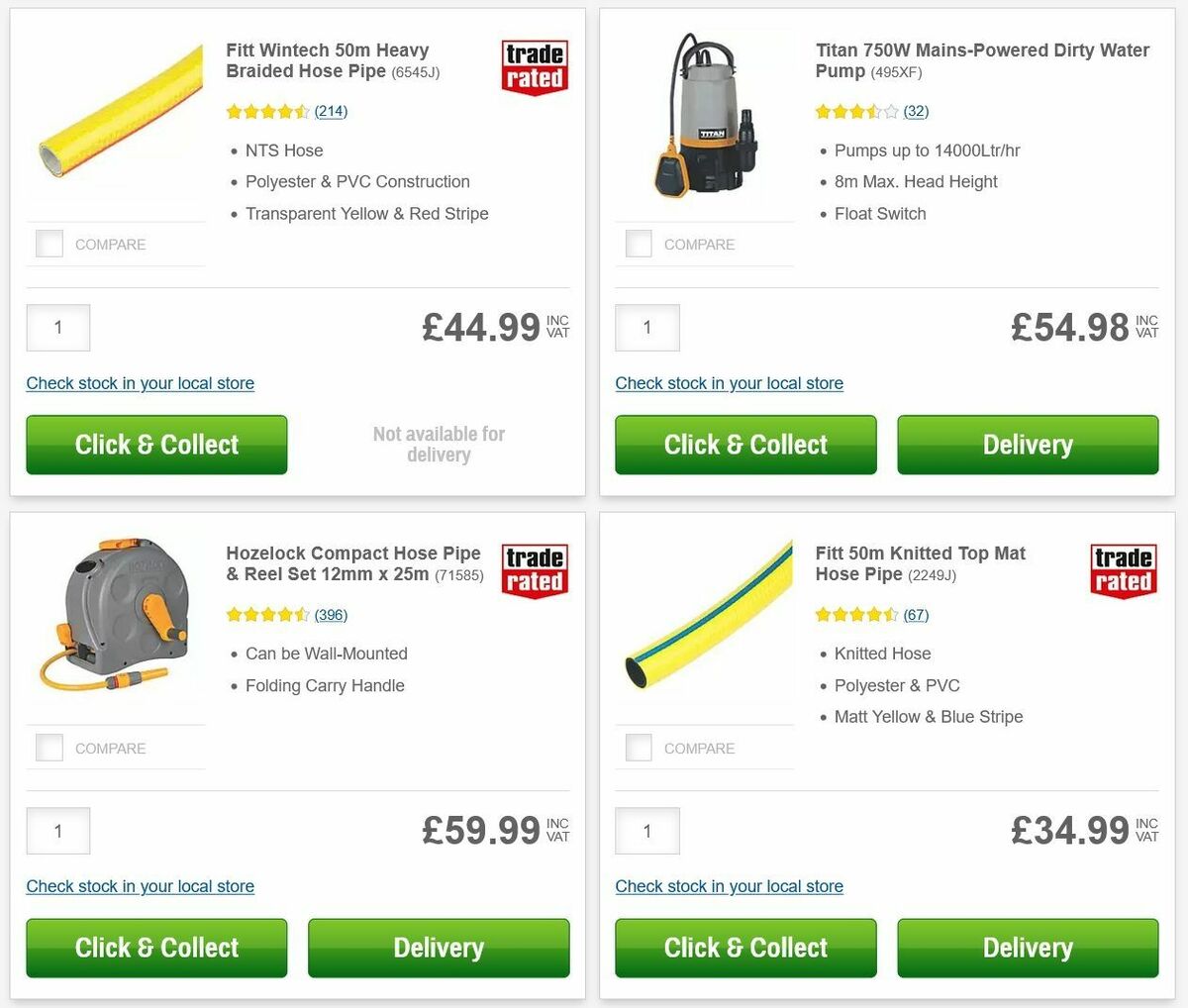Click the star rating on Fitt Wintech hose pipe
The image size is (1188, 1008).
[x=267, y=112]
